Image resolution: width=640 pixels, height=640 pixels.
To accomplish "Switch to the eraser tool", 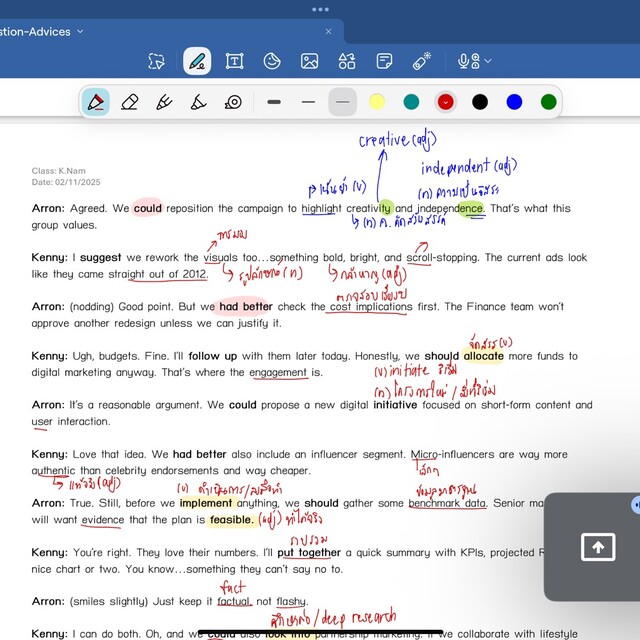I will [x=128, y=102].
